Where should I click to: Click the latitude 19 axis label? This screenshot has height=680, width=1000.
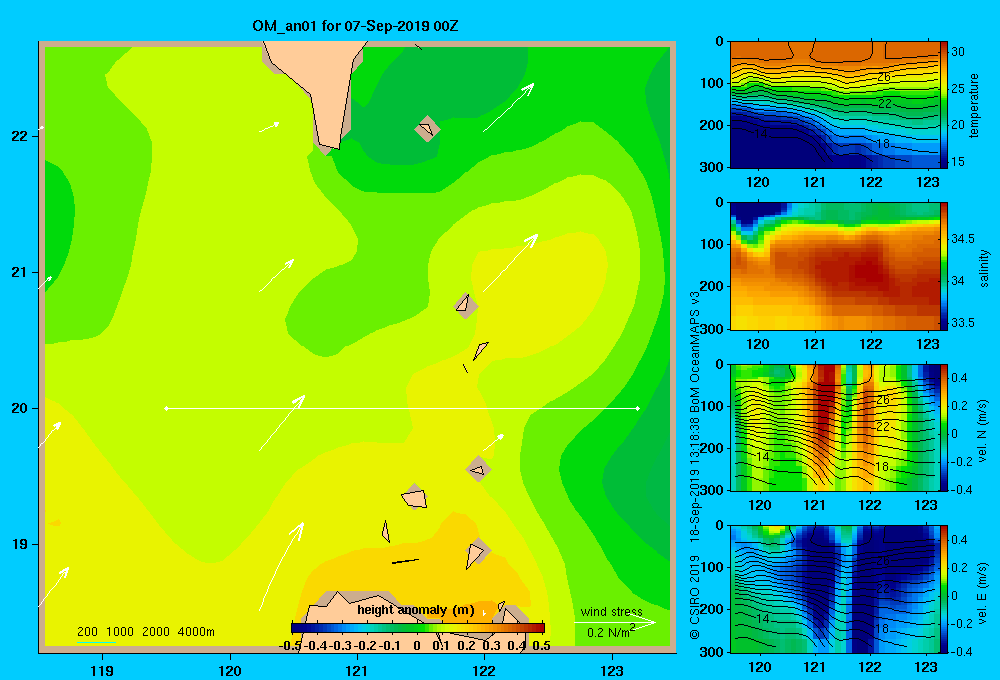coord(20,544)
